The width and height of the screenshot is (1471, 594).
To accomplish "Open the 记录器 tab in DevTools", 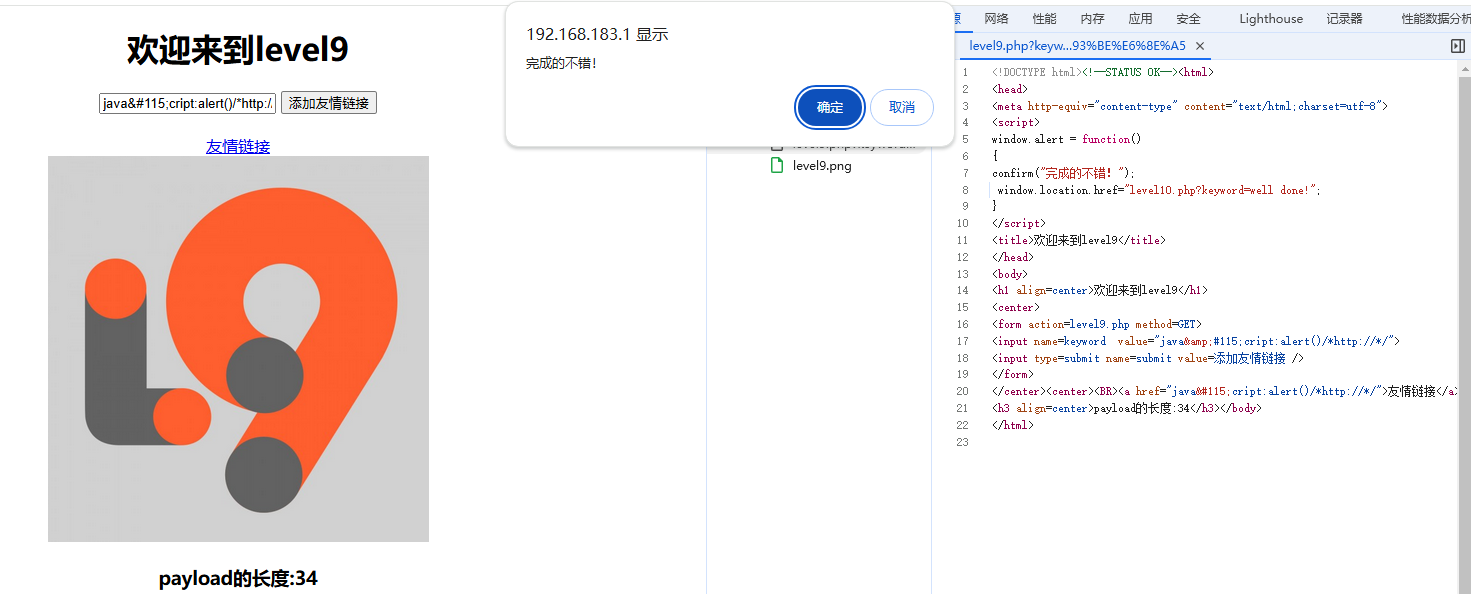I will click(x=1344, y=18).
